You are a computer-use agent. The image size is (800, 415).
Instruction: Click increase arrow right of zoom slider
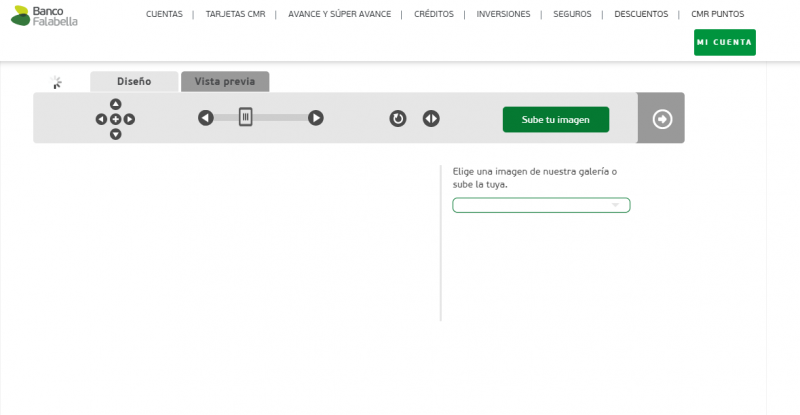click(315, 118)
